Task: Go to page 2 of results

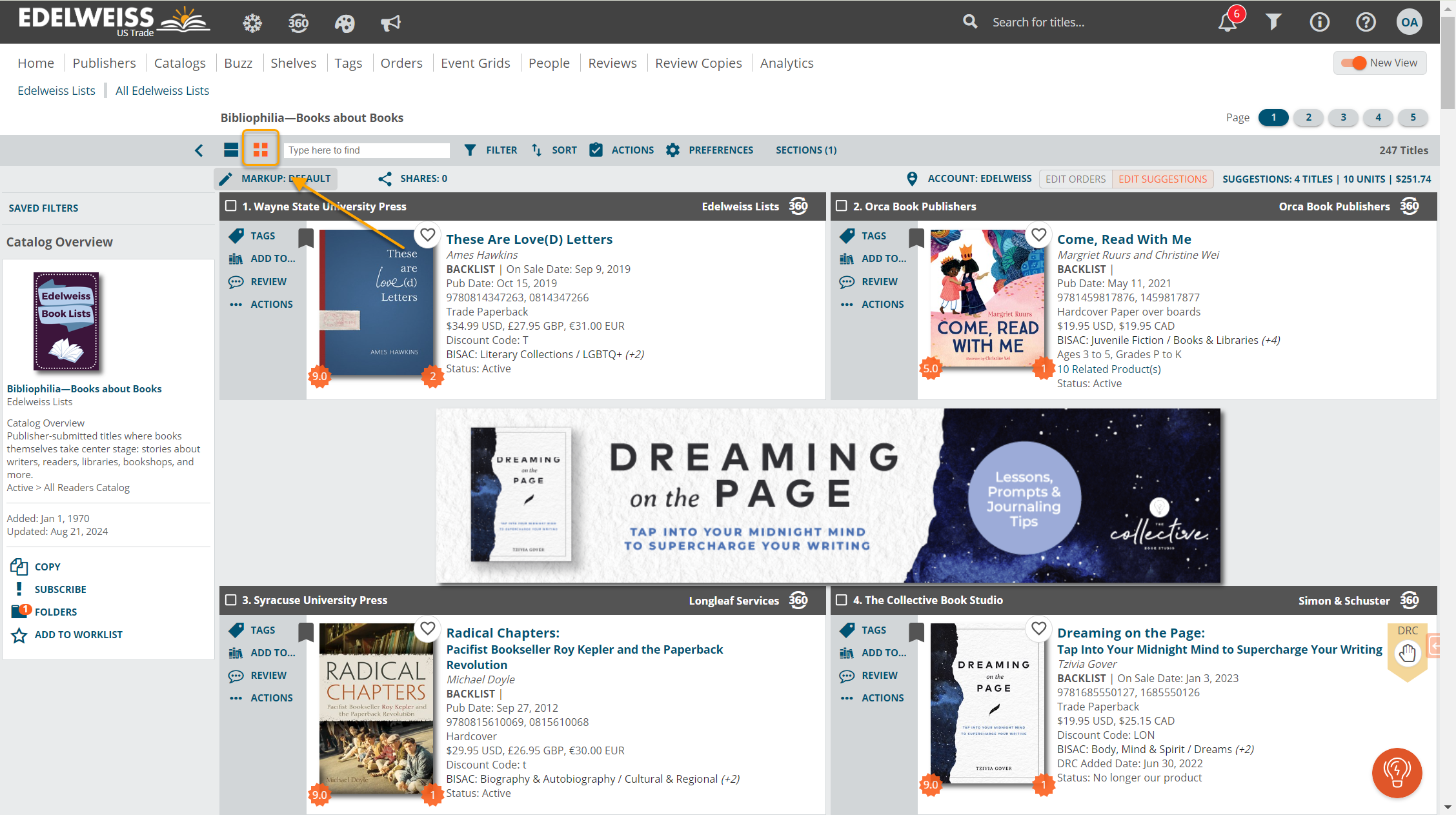Action: (x=1308, y=117)
